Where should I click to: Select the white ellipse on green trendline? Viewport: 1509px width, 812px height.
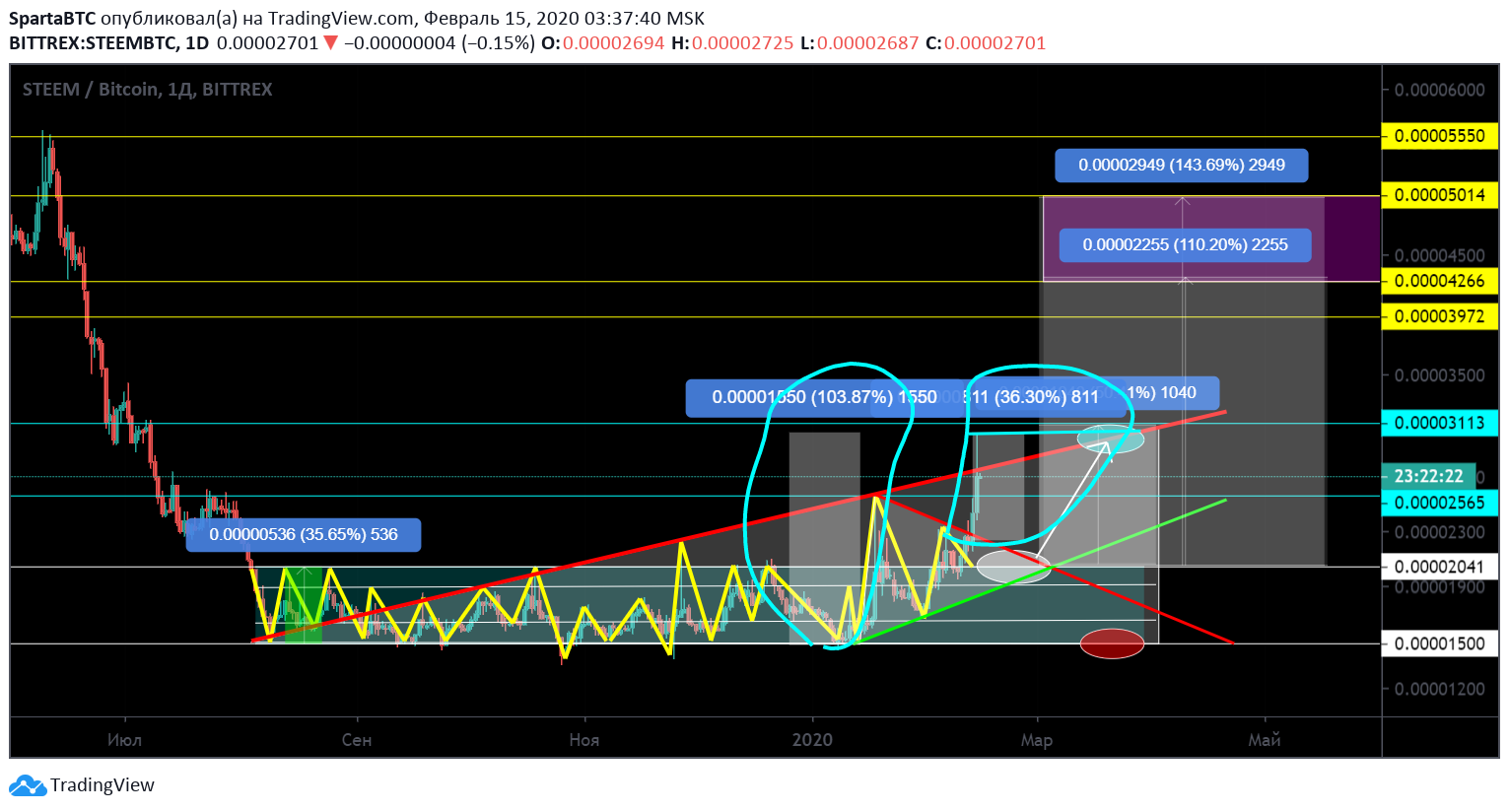tap(1013, 568)
